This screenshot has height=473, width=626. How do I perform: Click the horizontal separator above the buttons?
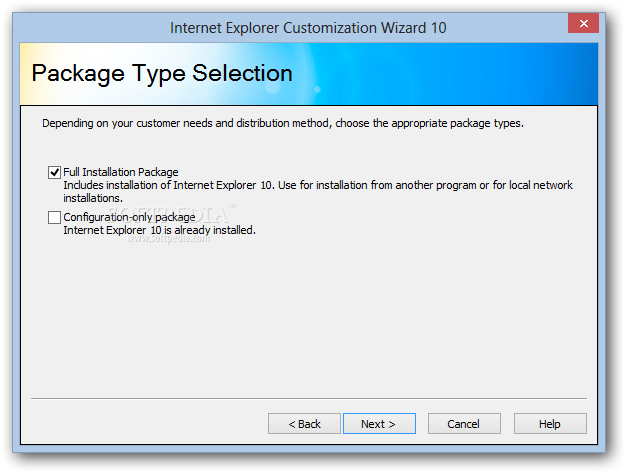point(309,398)
